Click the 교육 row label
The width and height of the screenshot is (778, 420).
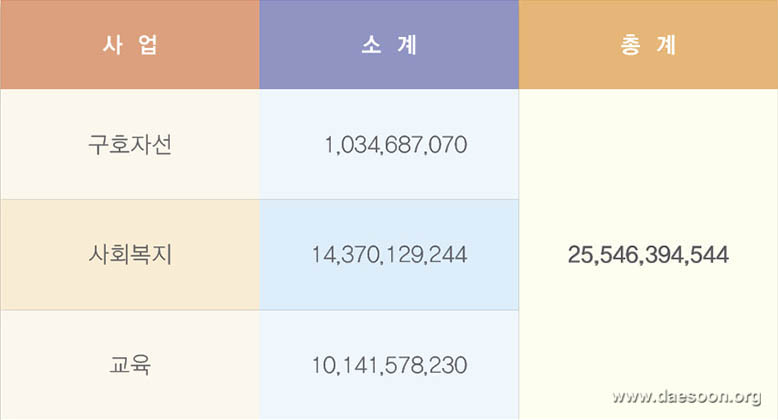[130, 365]
